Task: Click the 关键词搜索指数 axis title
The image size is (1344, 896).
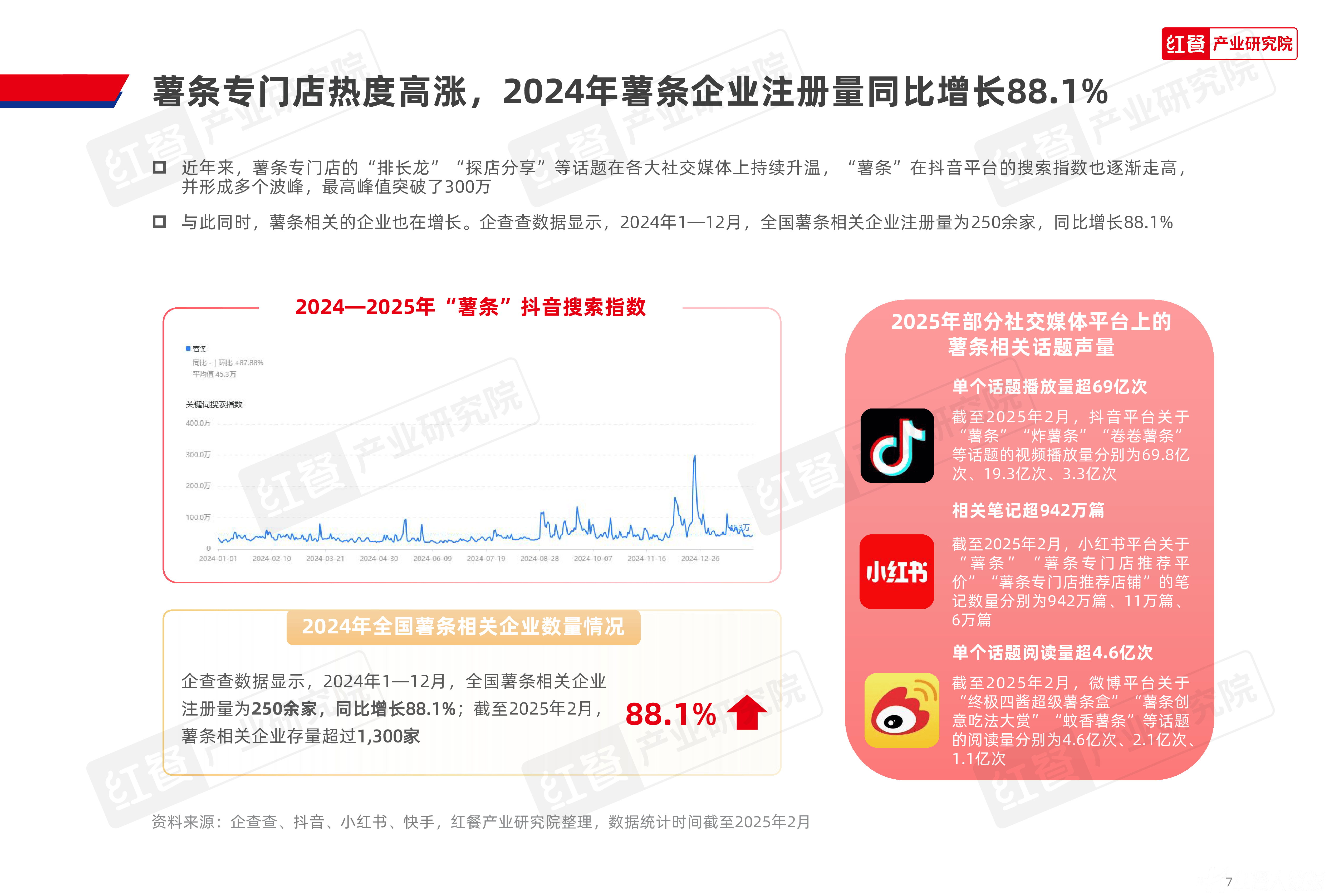Action: point(214,404)
